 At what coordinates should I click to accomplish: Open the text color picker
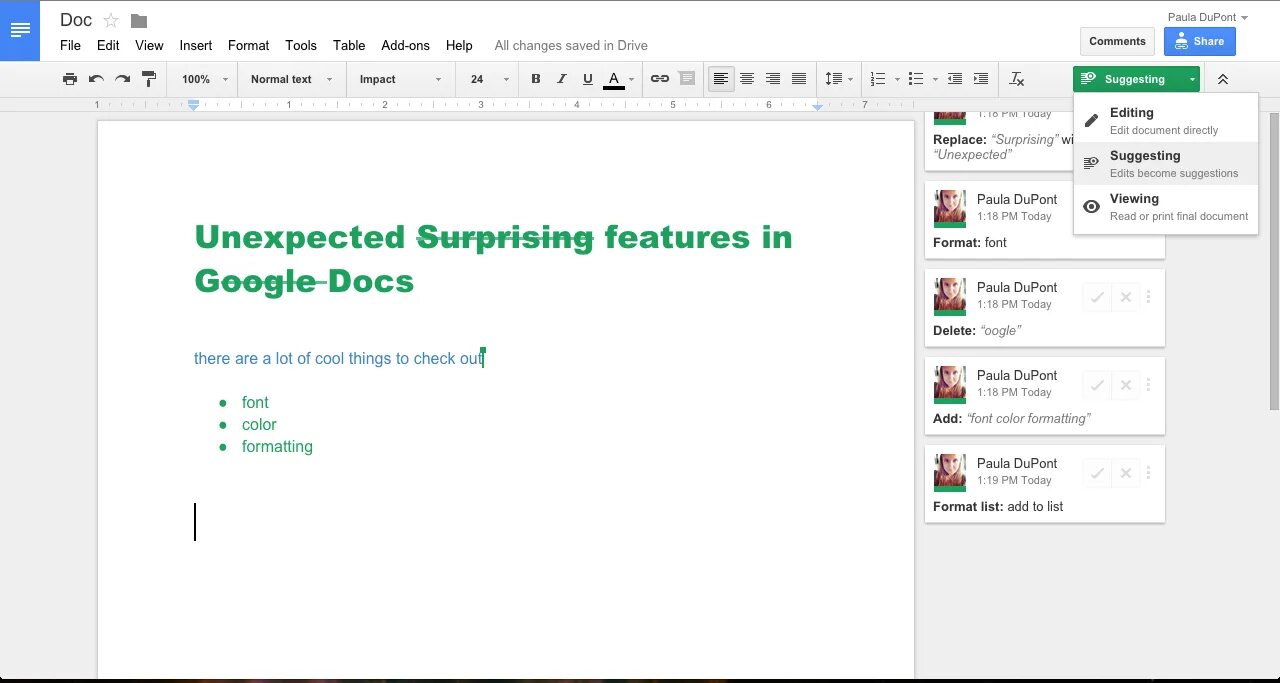[619, 79]
